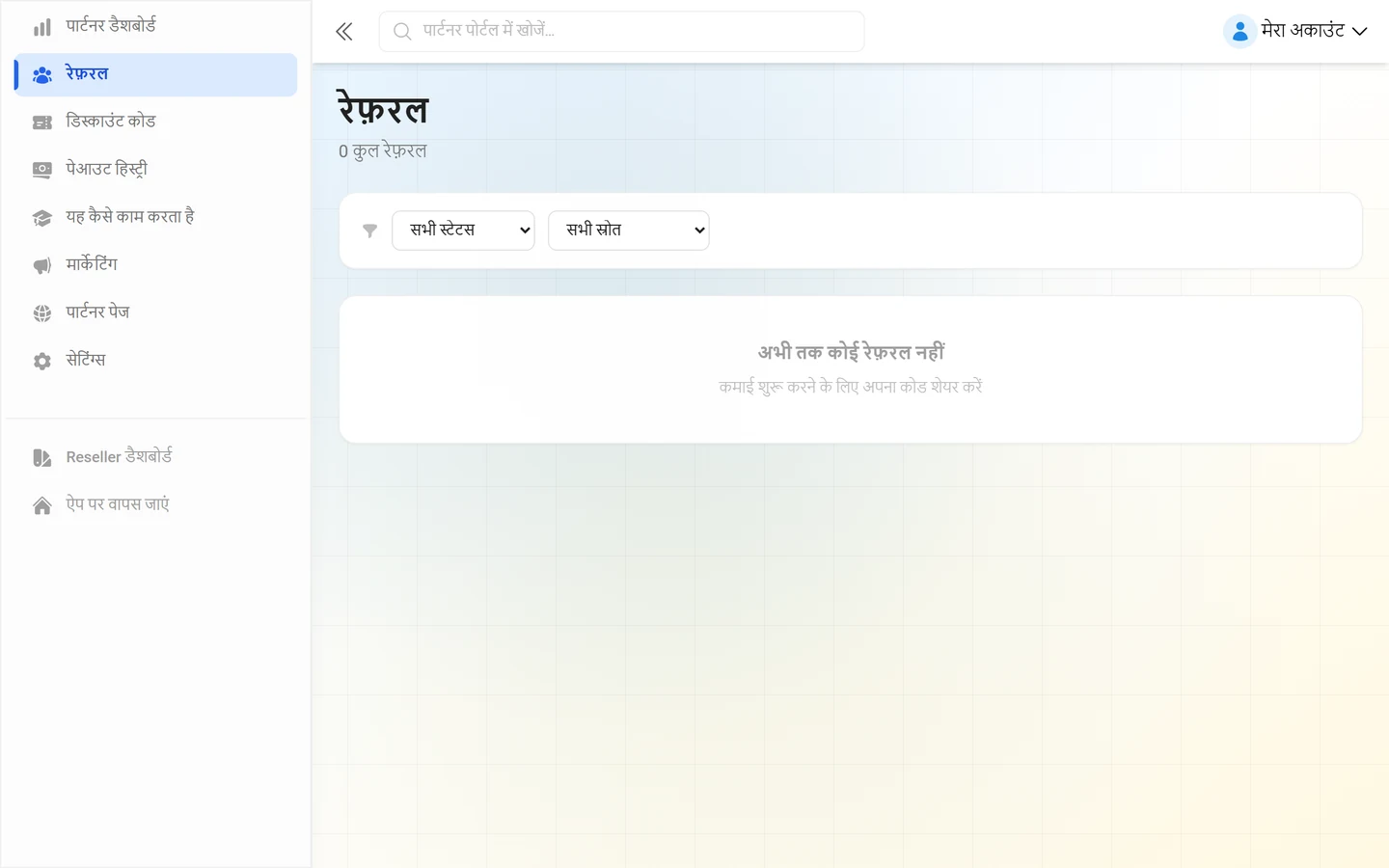Open पार्टनर पेज in sidebar
Screen dimensions: 1389x868
coord(156,312)
